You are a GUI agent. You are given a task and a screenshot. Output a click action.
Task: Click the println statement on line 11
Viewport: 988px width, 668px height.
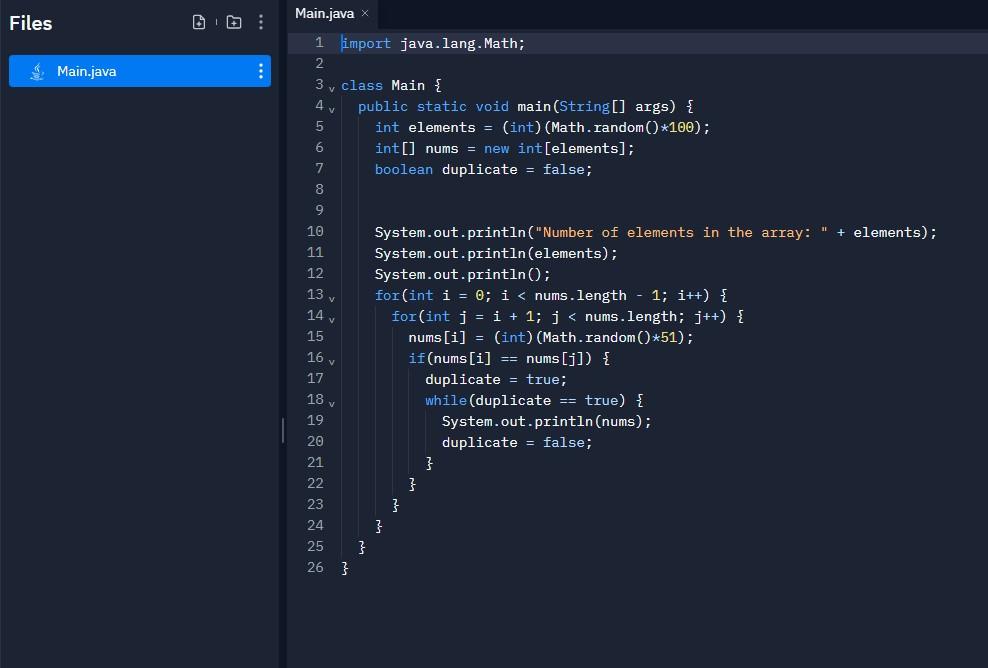(495, 253)
